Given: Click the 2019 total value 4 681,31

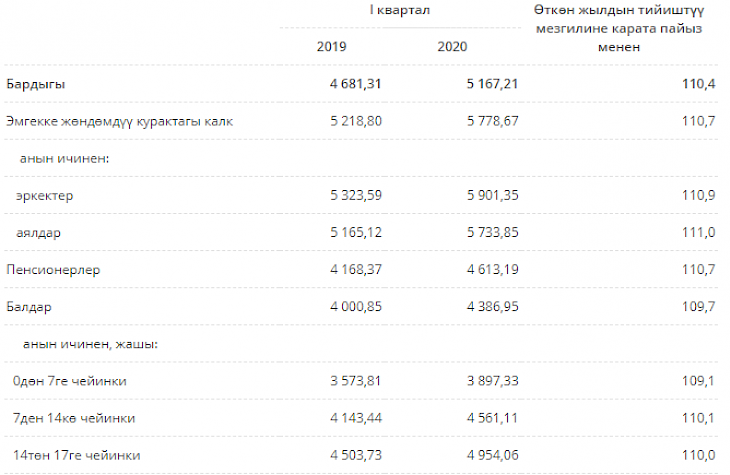Looking at the screenshot, I should 355,84.
